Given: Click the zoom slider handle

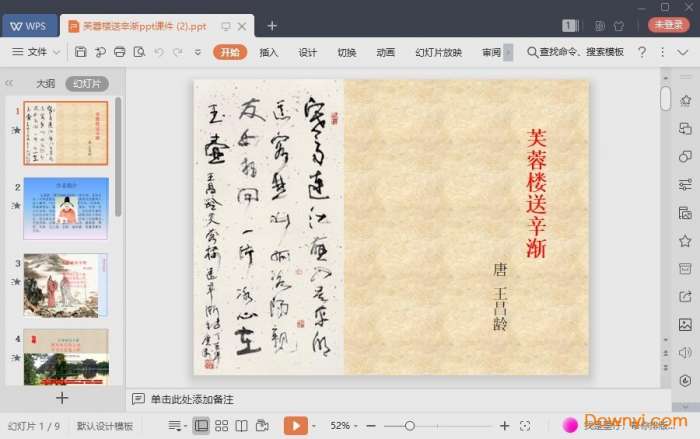Looking at the screenshot, I should [x=409, y=426].
